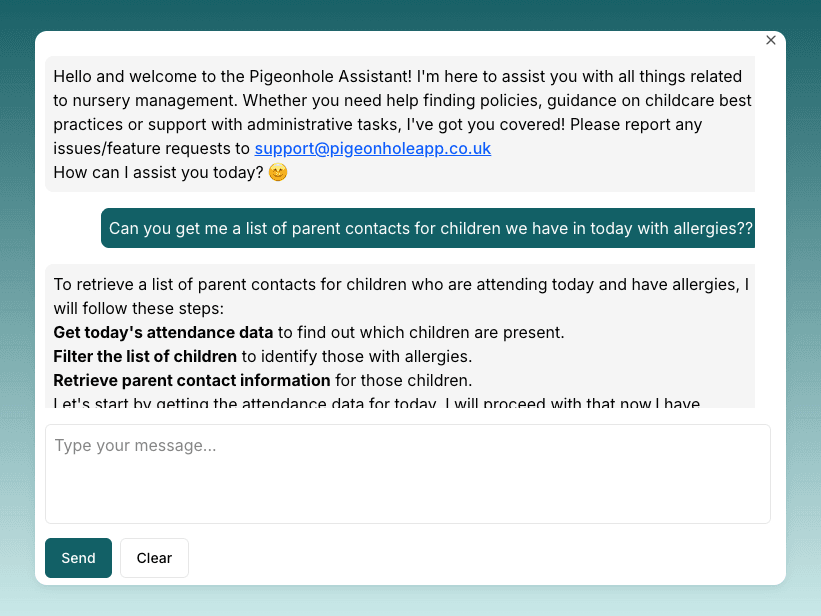Select the user's allergies question bubble
The width and height of the screenshot is (821, 616).
(x=430, y=228)
